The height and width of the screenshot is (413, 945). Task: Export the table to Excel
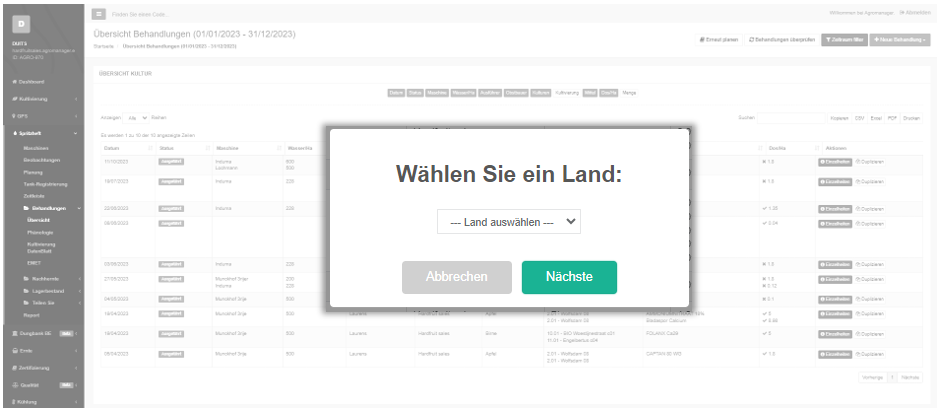[x=876, y=118]
